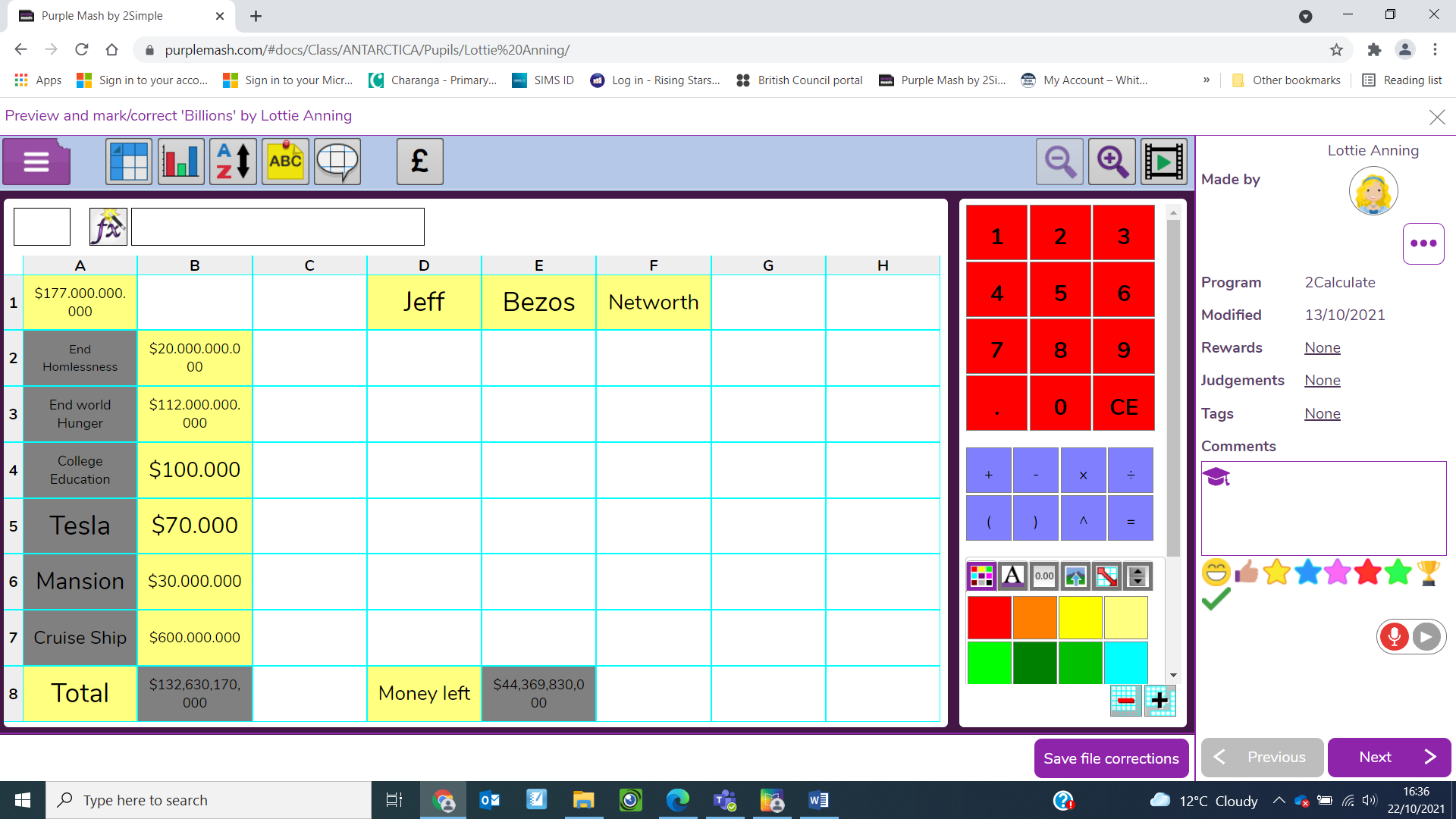Open the purple hamburger main menu

(36, 162)
